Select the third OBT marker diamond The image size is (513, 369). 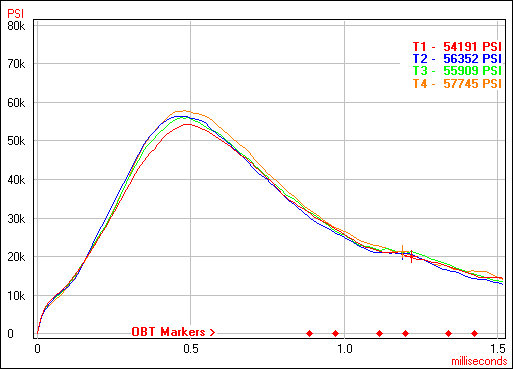point(379,333)
